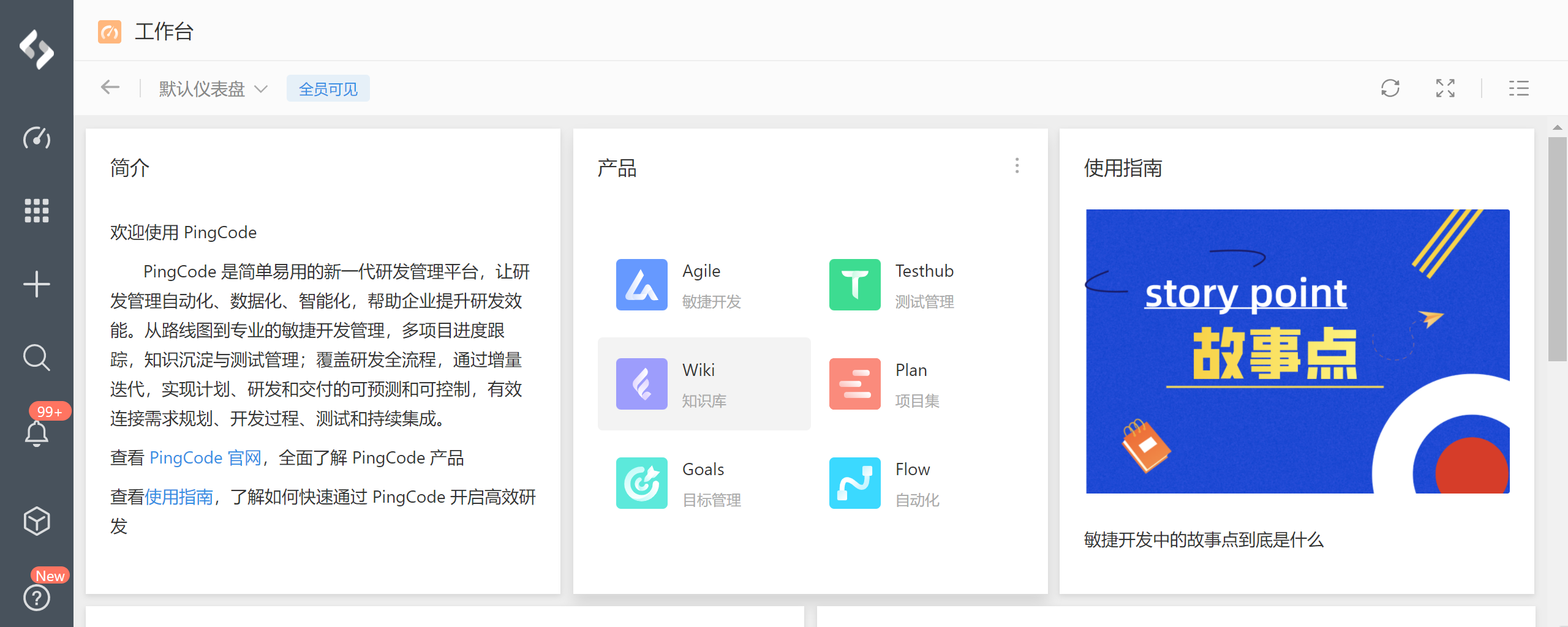
Task: Open the apps grid icon in the sidebar
Action: click(37, 211)
